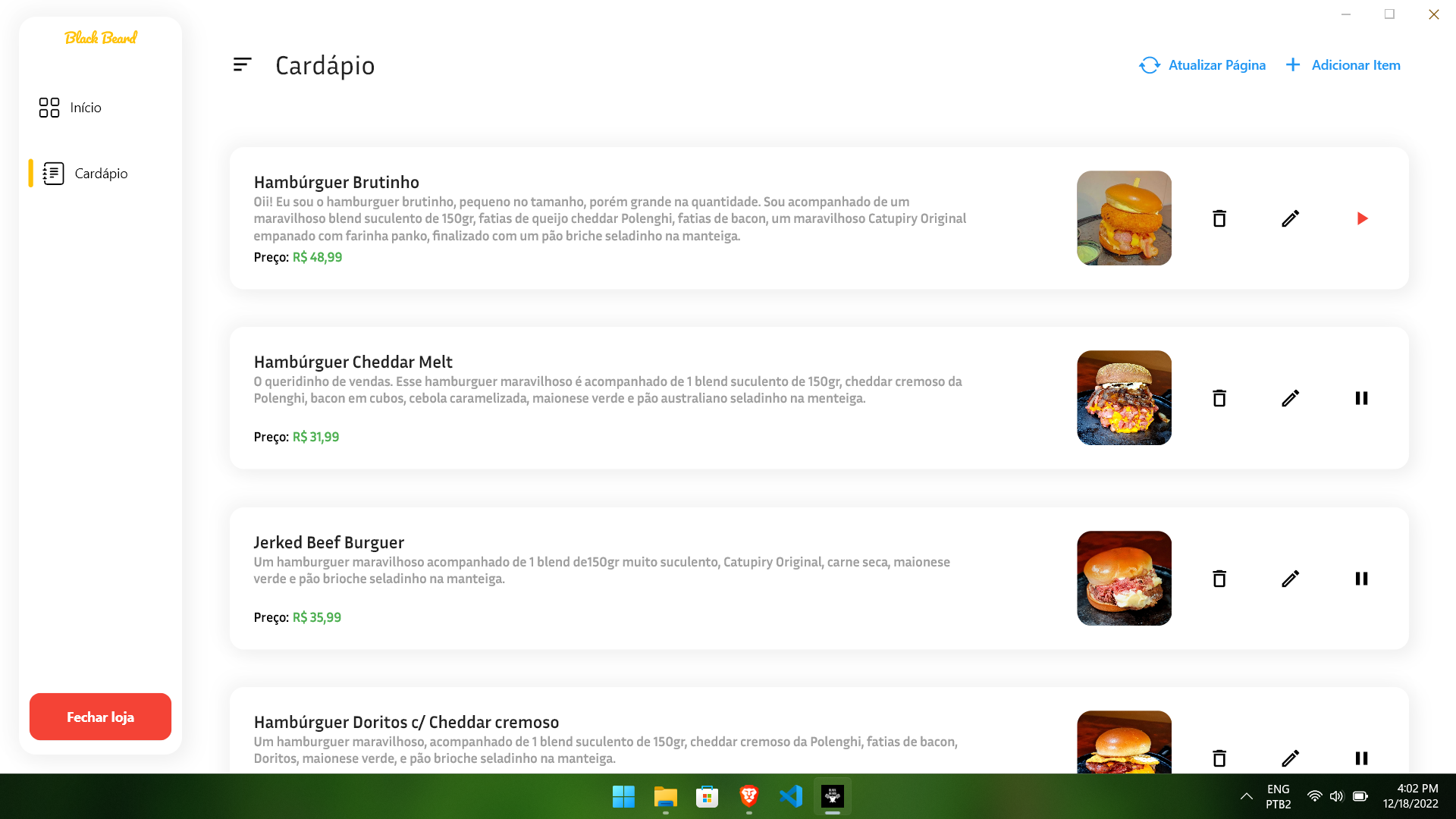Select the grid icon beside Início

[49, 108]
